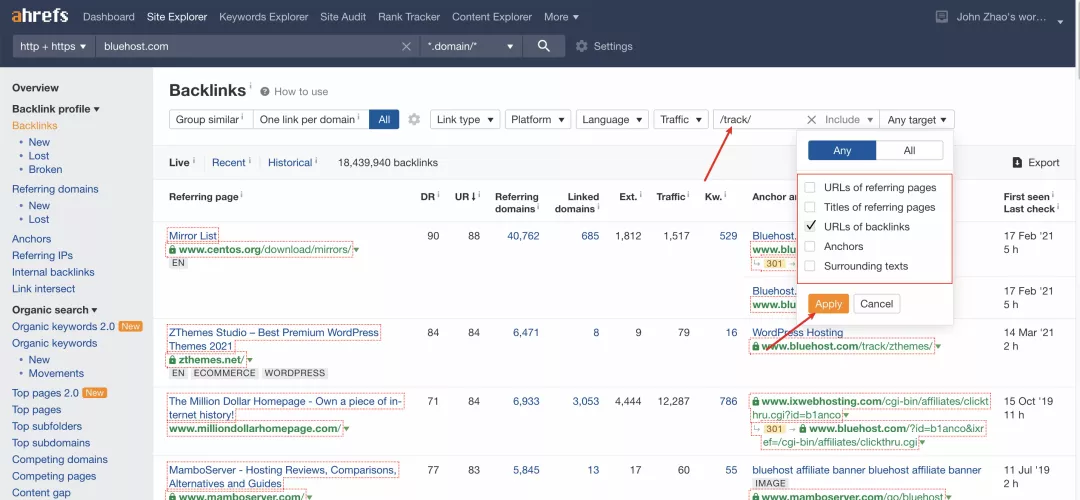
Task: Switch to Recent backlinks tab
Action: (x=229, y=163)
